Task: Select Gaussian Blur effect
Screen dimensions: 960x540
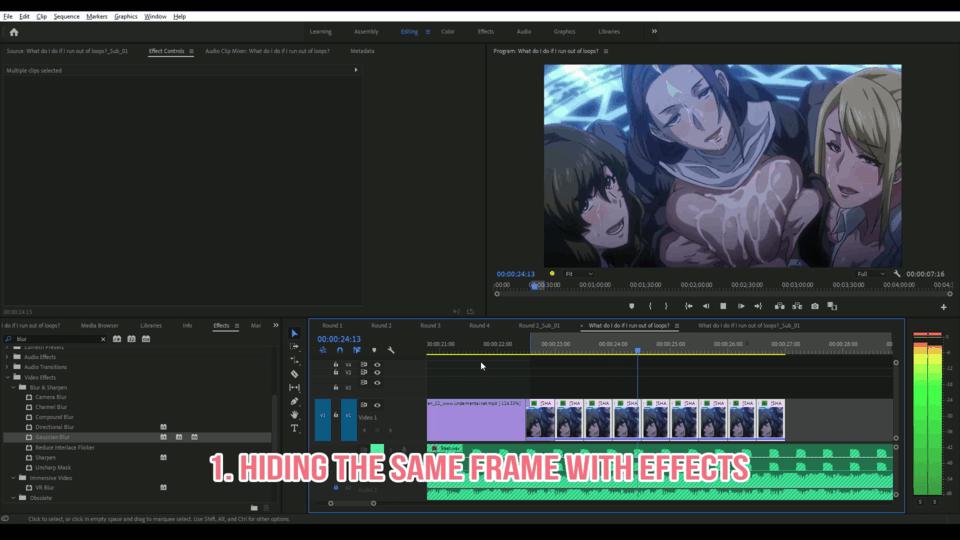Action: (x=53, y=437)
